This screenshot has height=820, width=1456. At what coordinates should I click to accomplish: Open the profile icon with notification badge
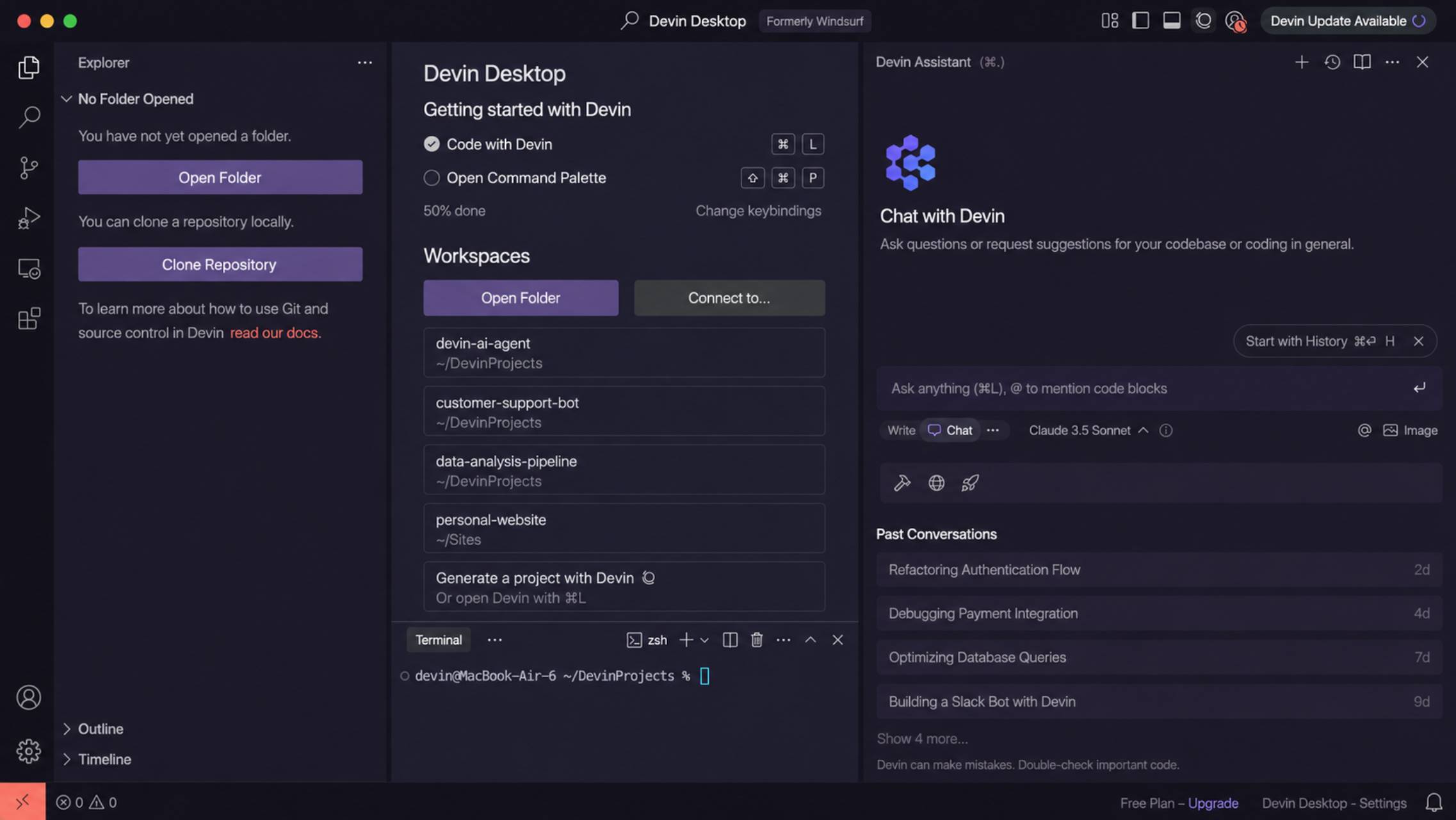click(1235, 21)
